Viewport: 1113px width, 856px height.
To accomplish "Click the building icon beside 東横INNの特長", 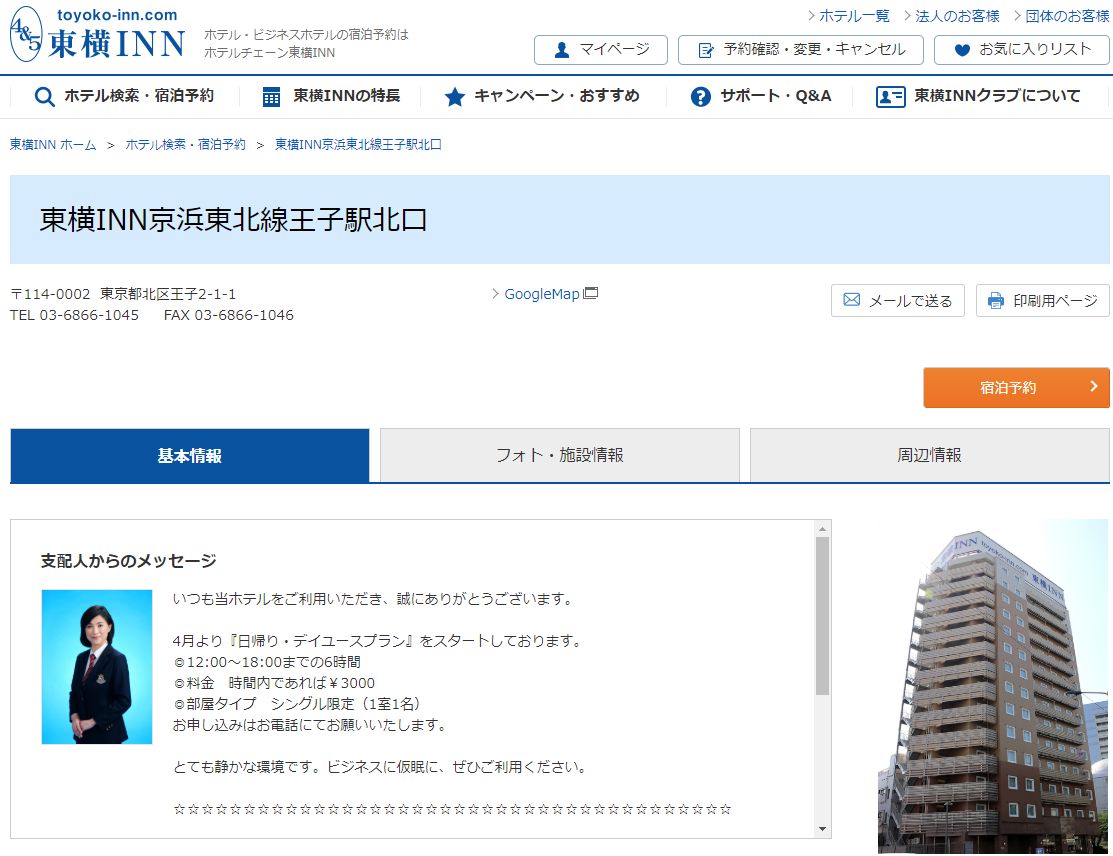I will point(271,97).
